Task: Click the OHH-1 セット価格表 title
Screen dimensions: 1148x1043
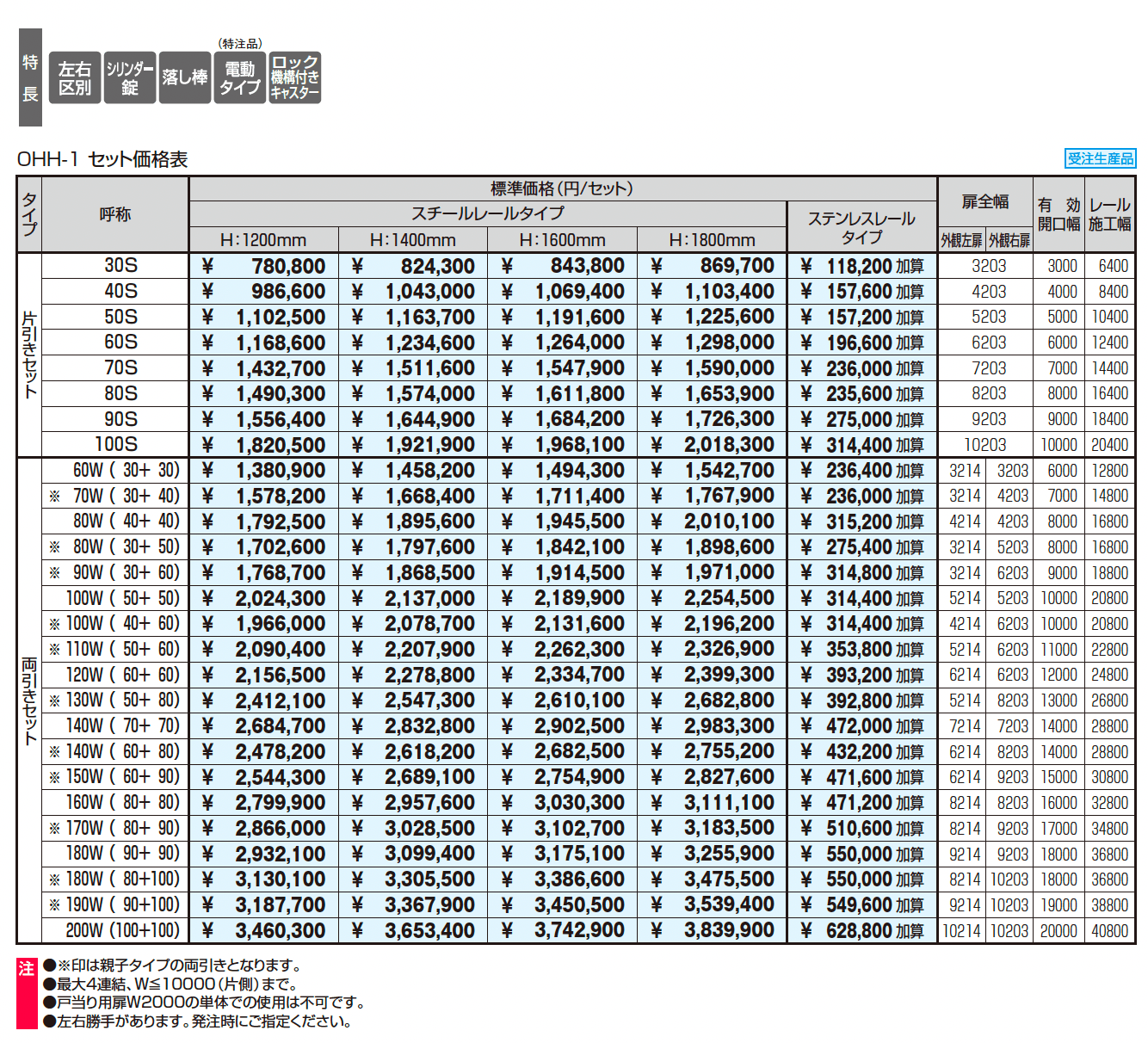Action: [105, 158]
